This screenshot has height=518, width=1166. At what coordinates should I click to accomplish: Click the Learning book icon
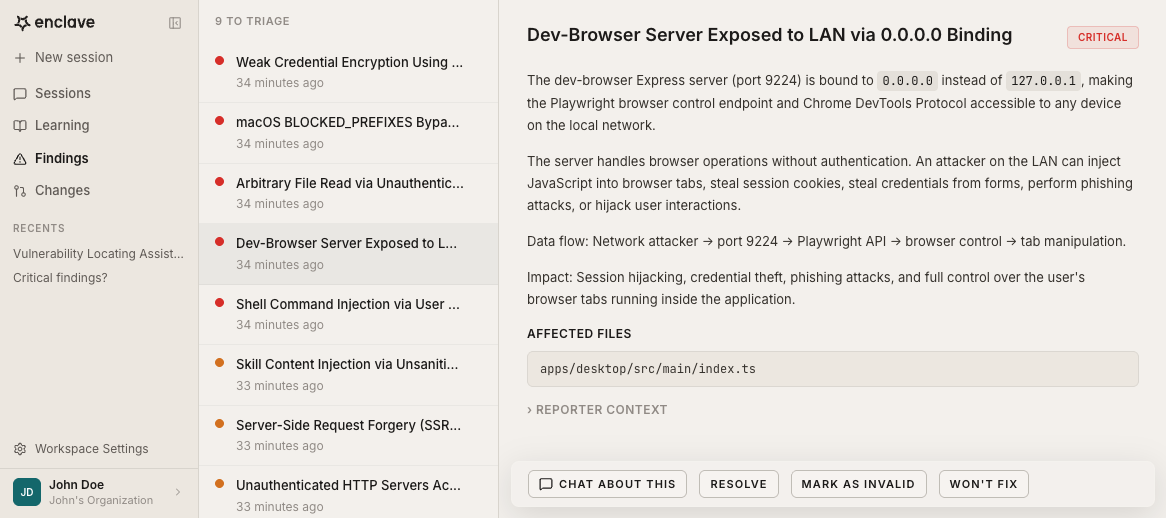point(20,126)
